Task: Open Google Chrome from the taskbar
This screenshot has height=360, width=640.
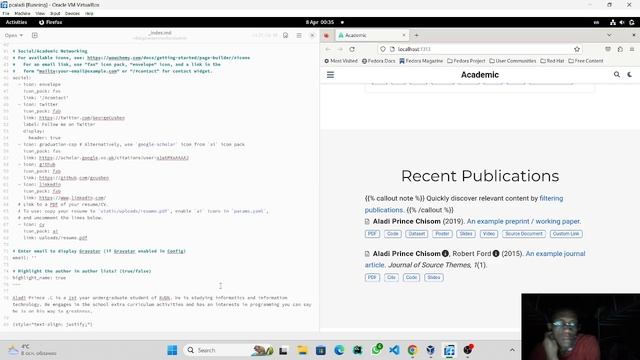Action: point(412,350)
